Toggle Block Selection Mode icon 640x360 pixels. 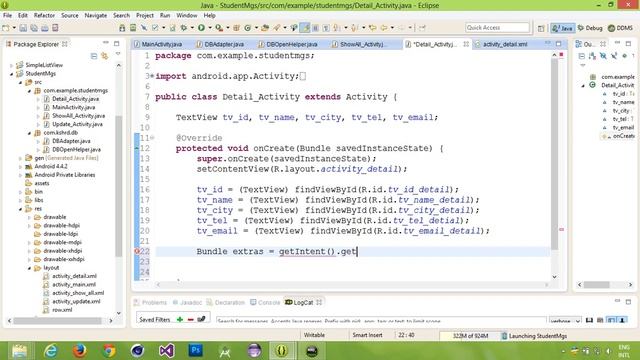pyautogui.click(x=316, y=28)
